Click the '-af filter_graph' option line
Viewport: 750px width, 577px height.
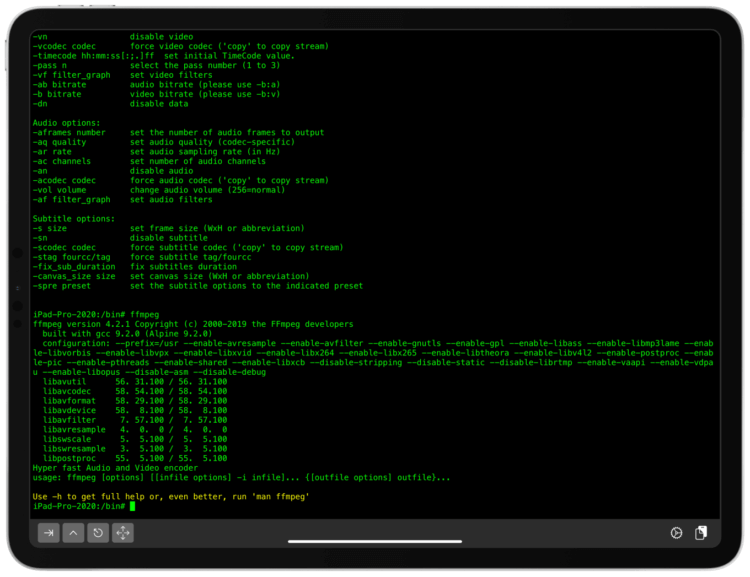click(122, 199)
